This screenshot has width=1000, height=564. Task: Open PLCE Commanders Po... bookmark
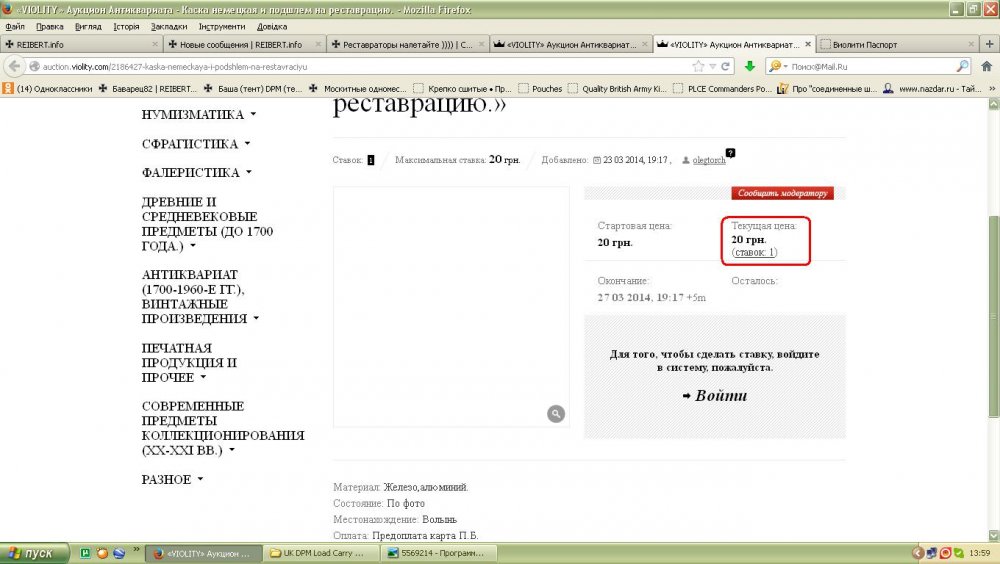tap(723, 89)
